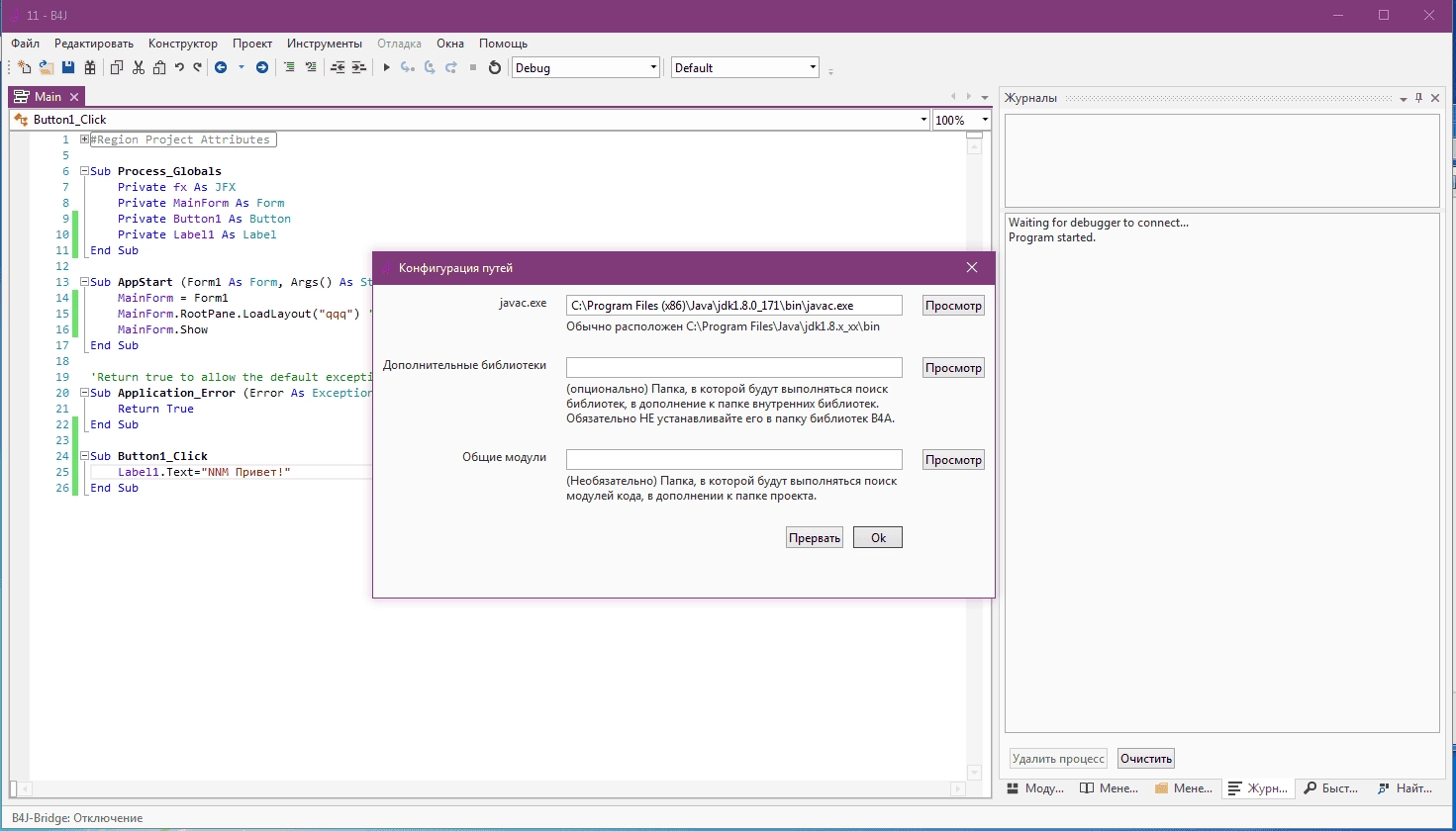
Task: Navigate forward with the blue right arrow
Action: [262, 67]
